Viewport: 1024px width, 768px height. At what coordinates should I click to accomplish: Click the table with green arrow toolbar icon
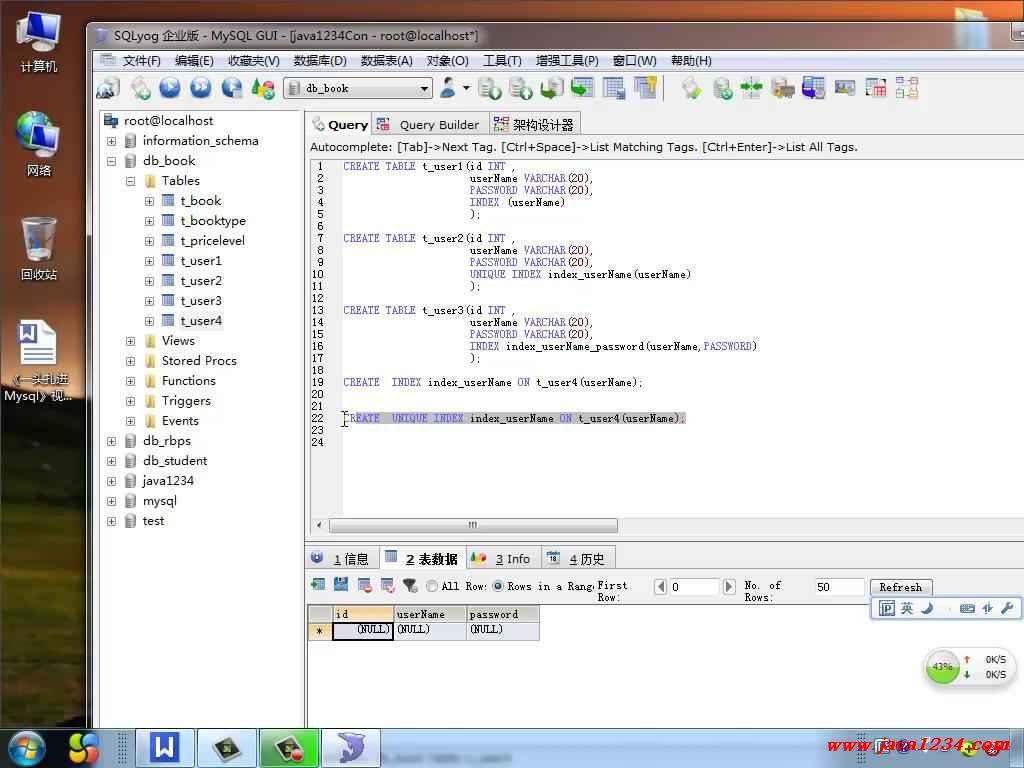click(x=583, y=88)
